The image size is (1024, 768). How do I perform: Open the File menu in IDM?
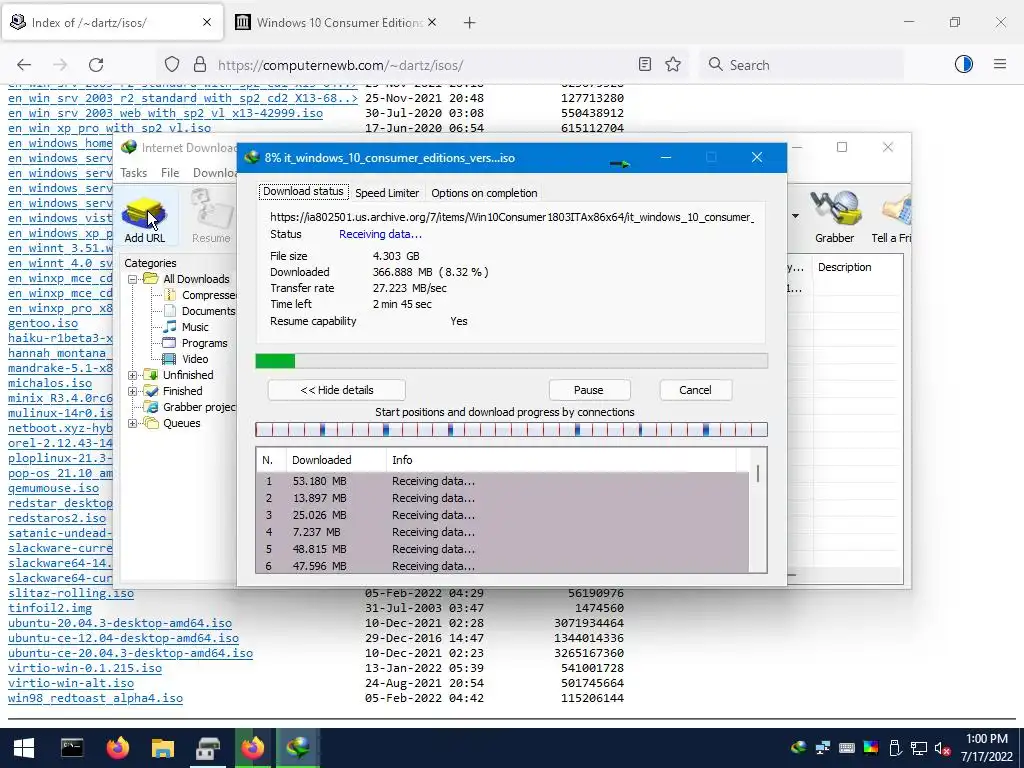click(x=170, y=172)
